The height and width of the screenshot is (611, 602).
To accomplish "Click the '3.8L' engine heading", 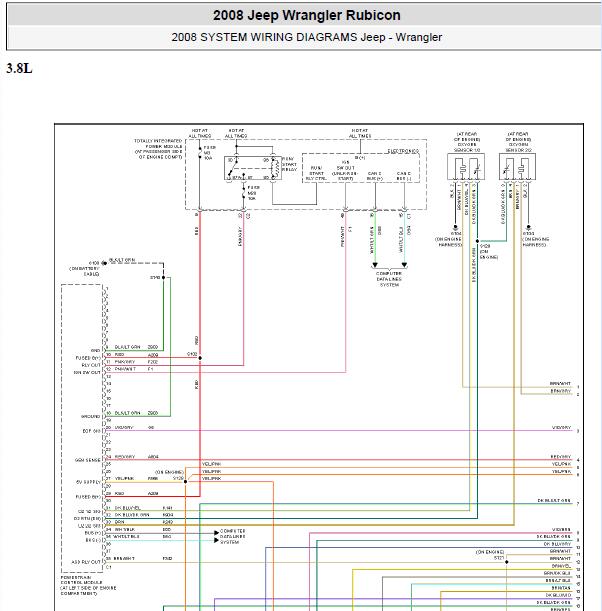I will tap(19, 69).
